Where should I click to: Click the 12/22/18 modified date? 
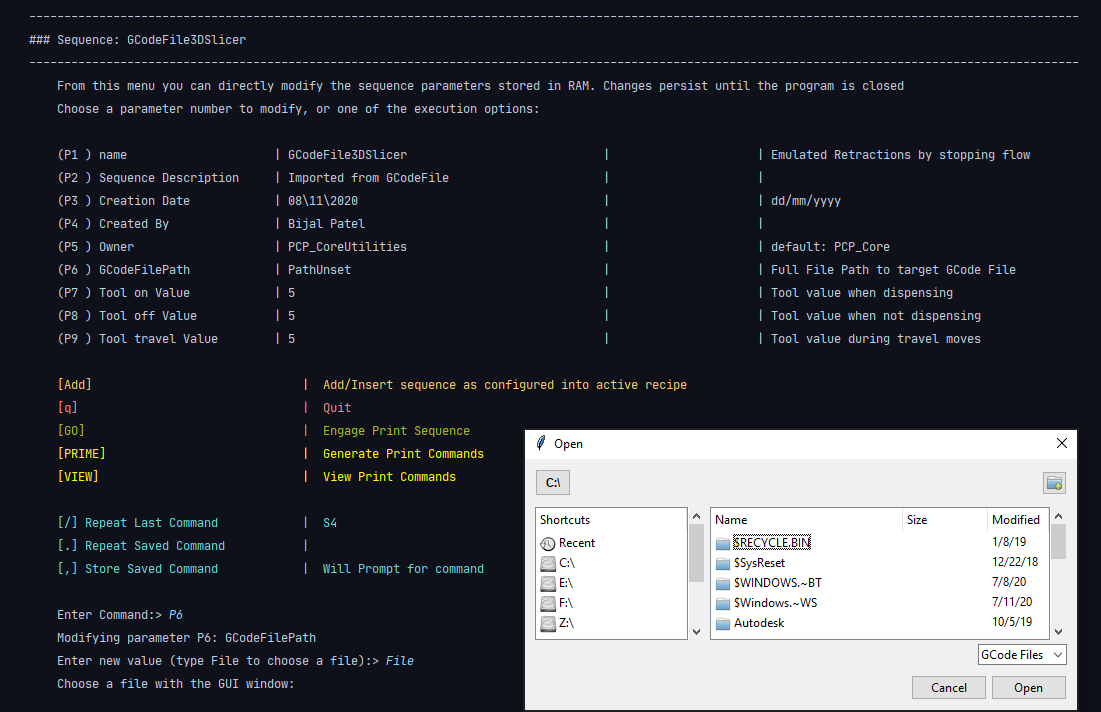[1015, 562]
